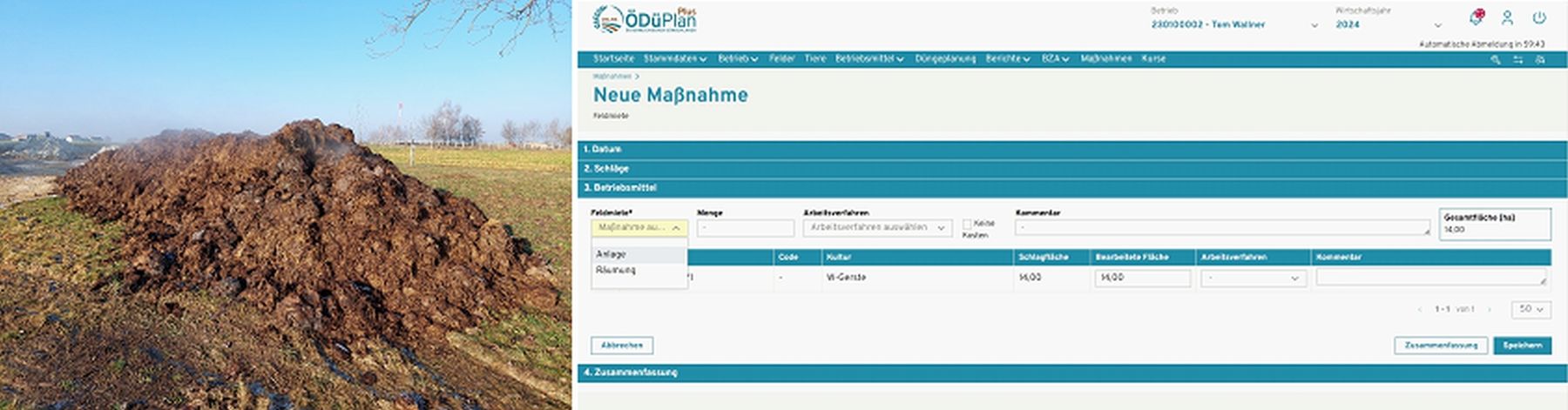Click the Bearbeitete Fläche input field
The height and width of the screenshot is (410, 1568).
click(1142, 279)
